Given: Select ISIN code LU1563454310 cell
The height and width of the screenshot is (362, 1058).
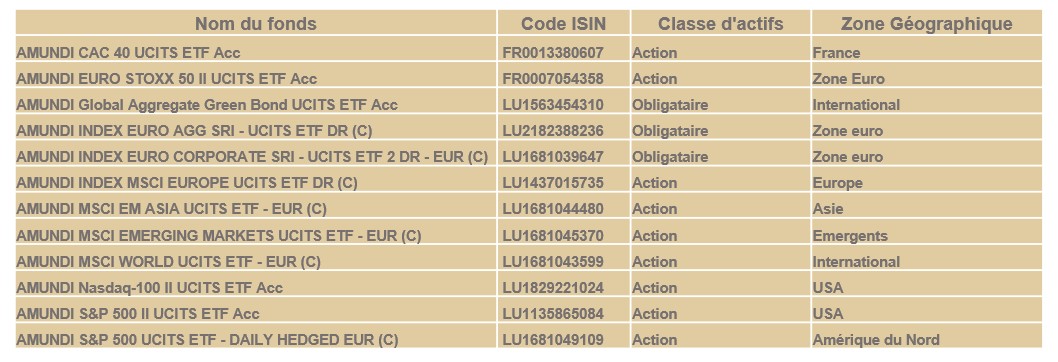Looking at the screenshot, I should click(553, 105).
